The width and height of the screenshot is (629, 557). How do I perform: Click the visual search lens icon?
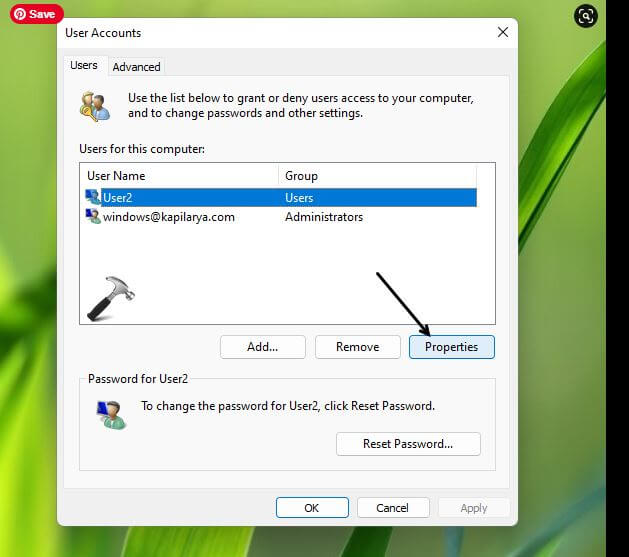coord(586,16)
